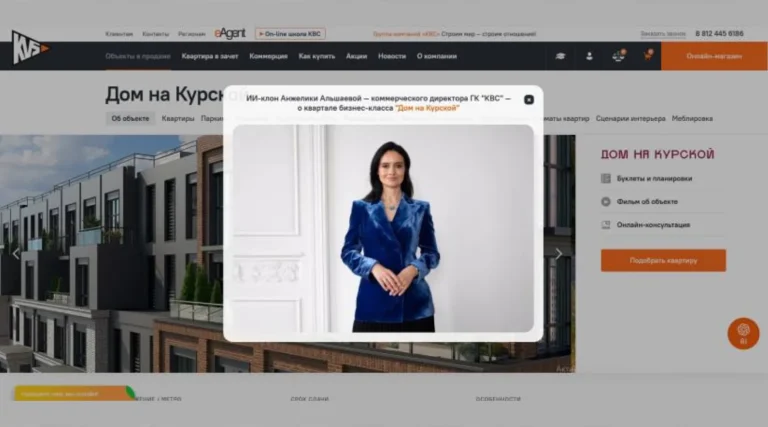Click phone number 8 812 445 6186

pyautogui.click(x=720, y=34)
